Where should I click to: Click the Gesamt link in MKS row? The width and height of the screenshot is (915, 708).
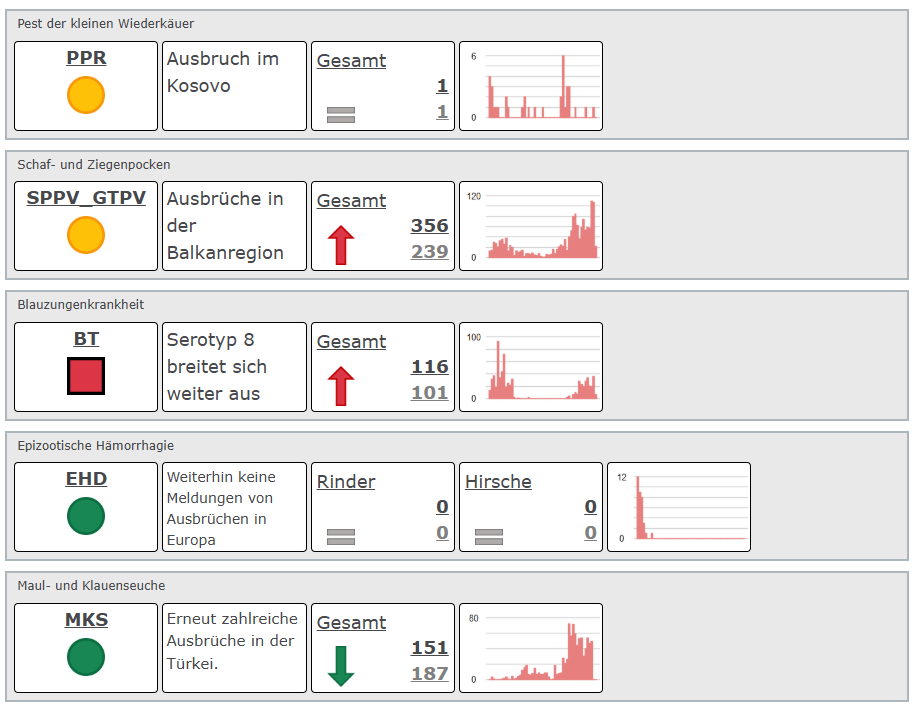(x=351, y=622)
